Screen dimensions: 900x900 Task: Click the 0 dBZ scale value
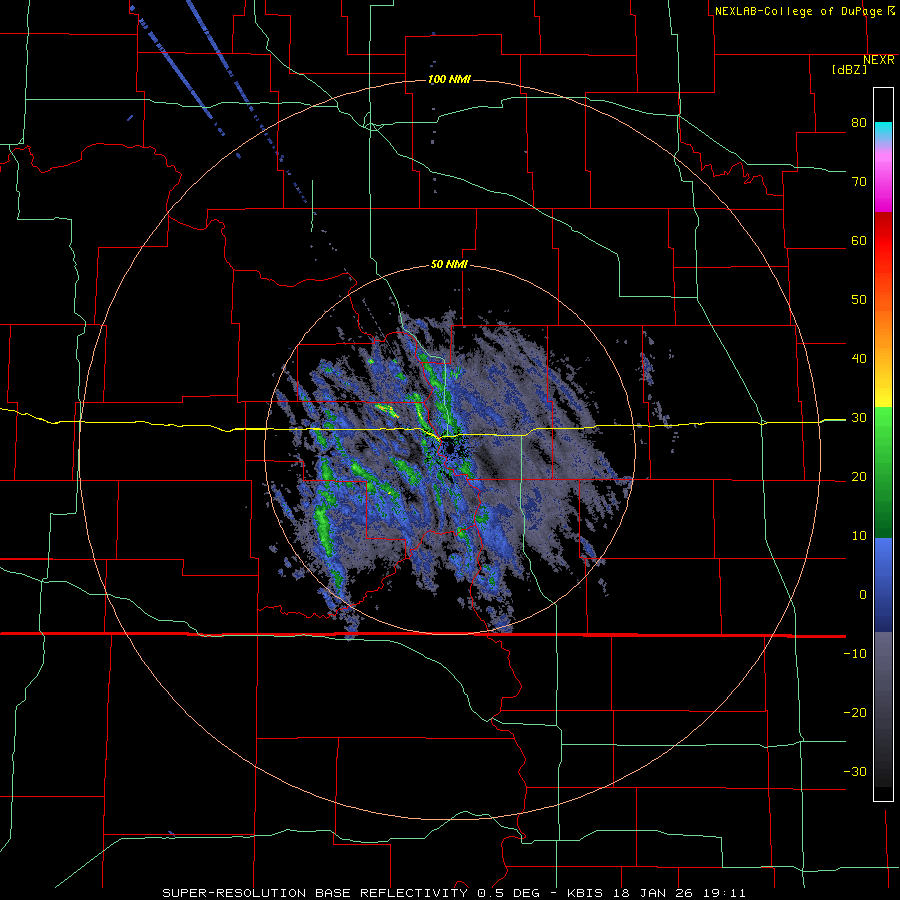pyautogui.click(x=863, y=595)
